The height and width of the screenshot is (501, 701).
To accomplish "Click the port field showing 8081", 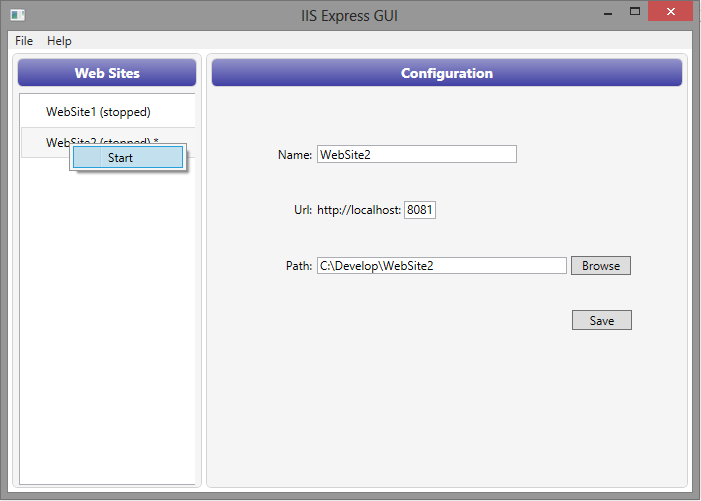I will tap(420, 210).
